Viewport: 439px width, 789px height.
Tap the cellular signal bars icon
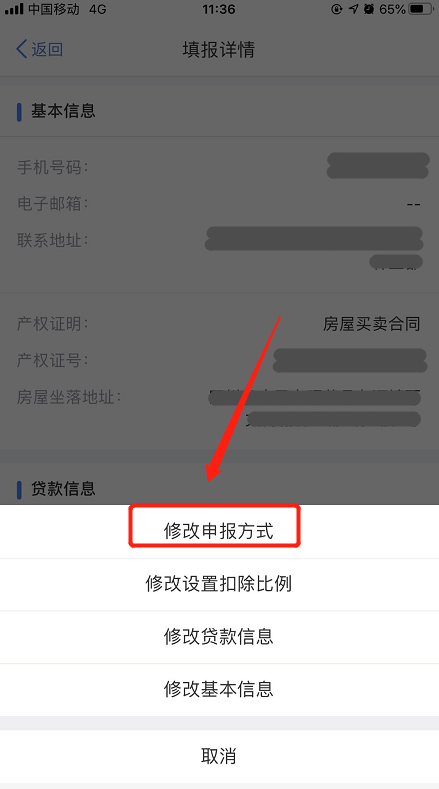click(14, 9)
